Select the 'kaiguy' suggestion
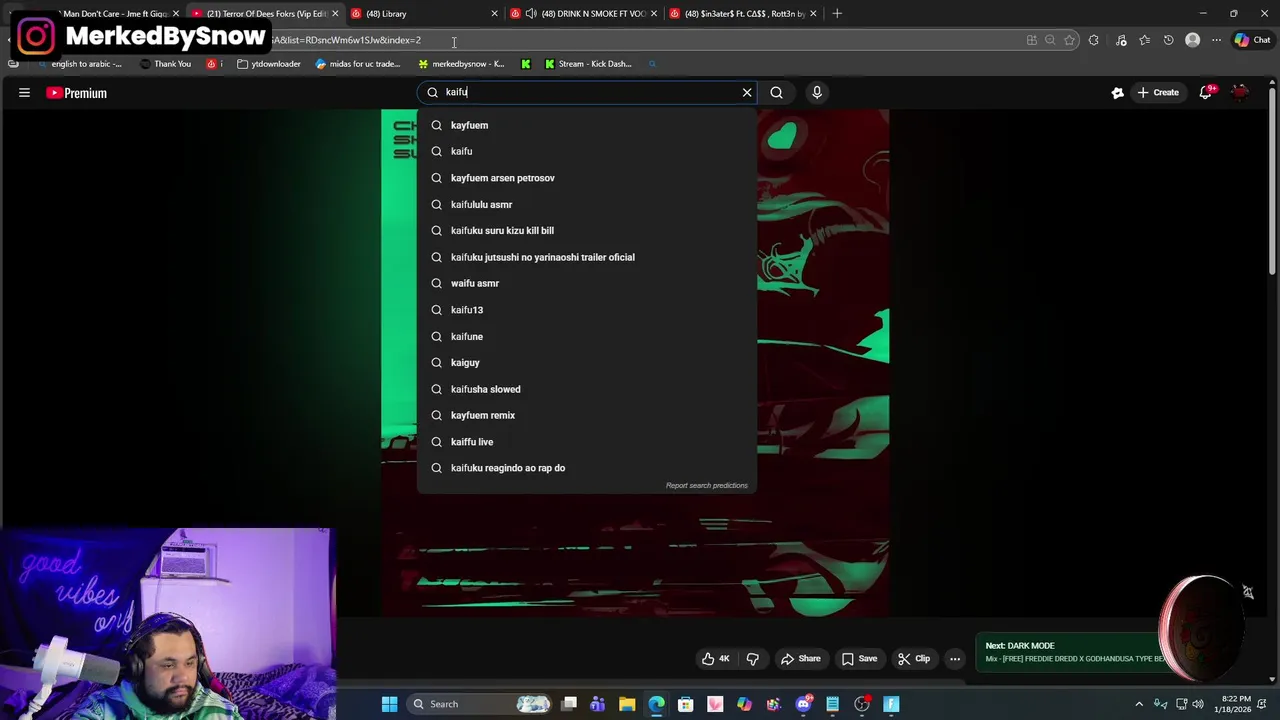 pos(587,363)
